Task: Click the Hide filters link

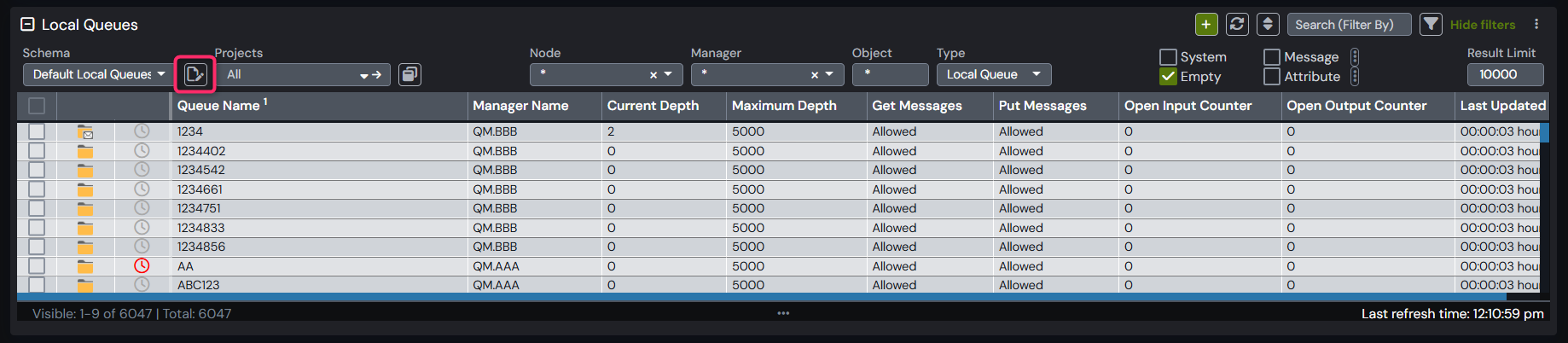Action: (1483, 25)
